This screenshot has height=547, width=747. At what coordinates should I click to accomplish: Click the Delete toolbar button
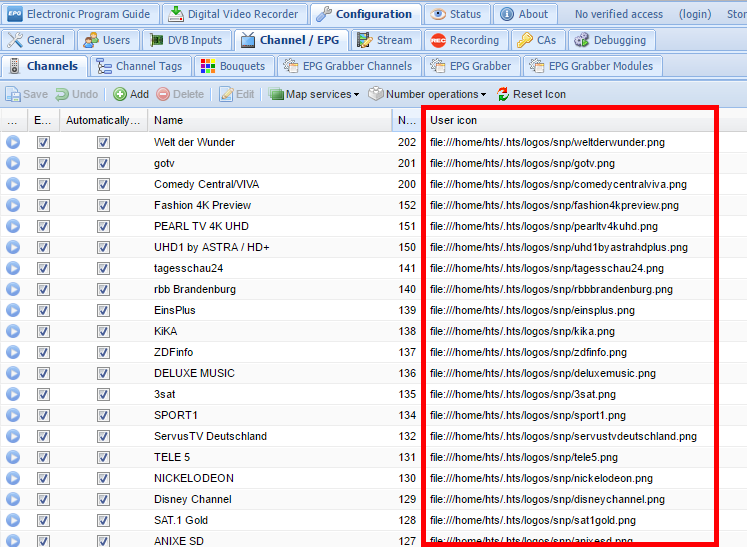180,94
